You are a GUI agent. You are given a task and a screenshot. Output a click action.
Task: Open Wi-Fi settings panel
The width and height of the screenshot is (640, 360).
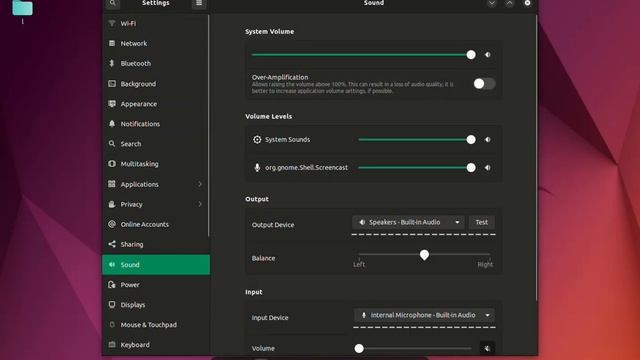click(156, 23)
